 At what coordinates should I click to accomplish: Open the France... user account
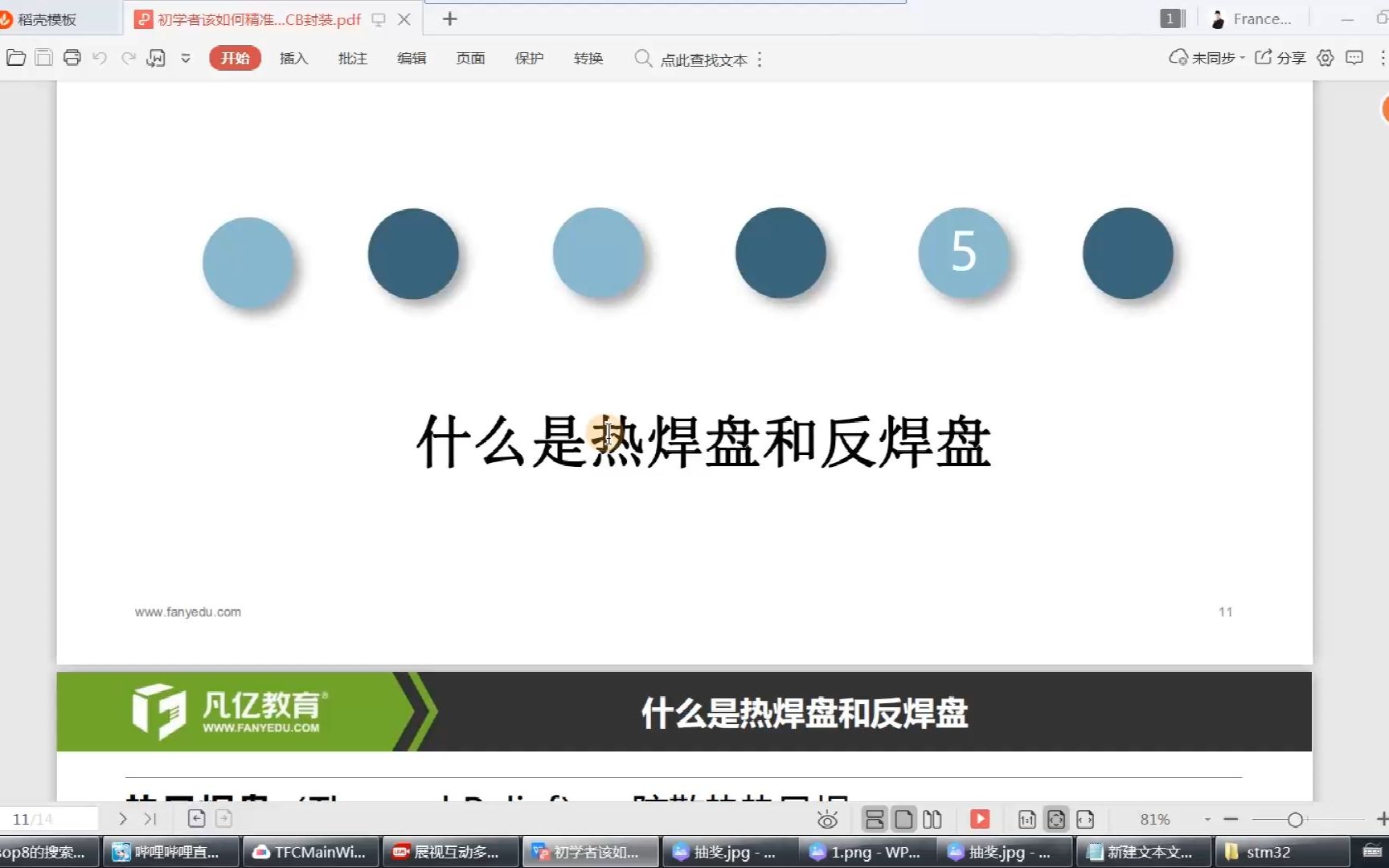pyautogui.click(x=1252, y=19)
